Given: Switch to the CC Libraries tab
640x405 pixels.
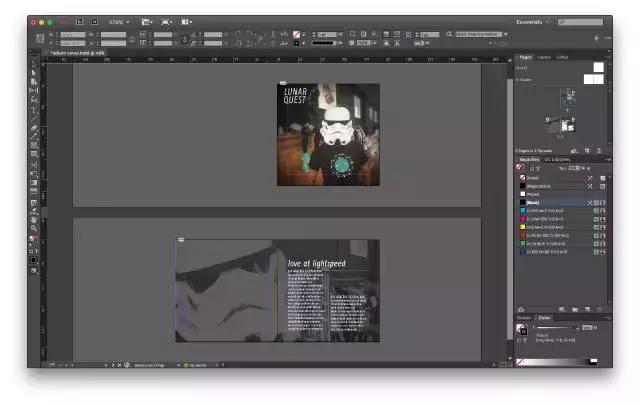Looking at the screenshot, I should coord(557,159).
